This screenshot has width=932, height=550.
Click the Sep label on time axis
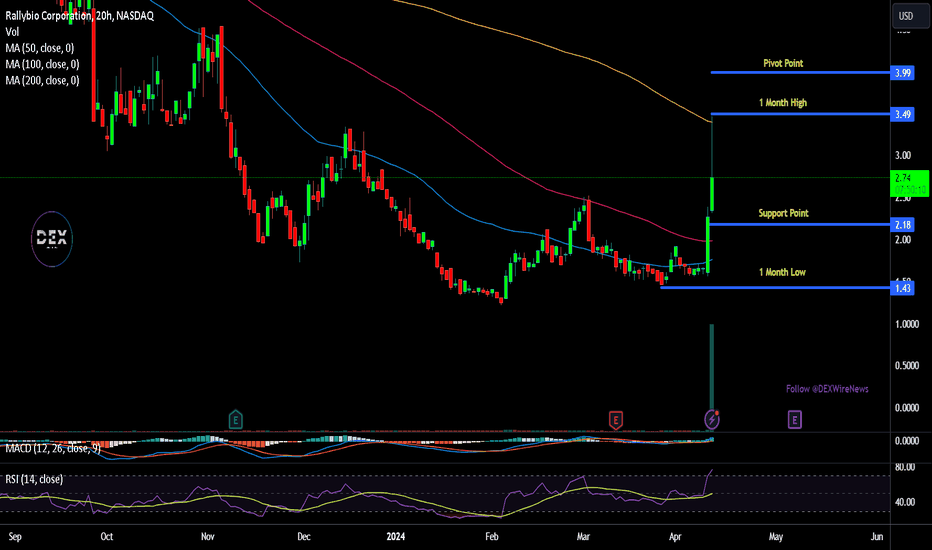point(15,536)
